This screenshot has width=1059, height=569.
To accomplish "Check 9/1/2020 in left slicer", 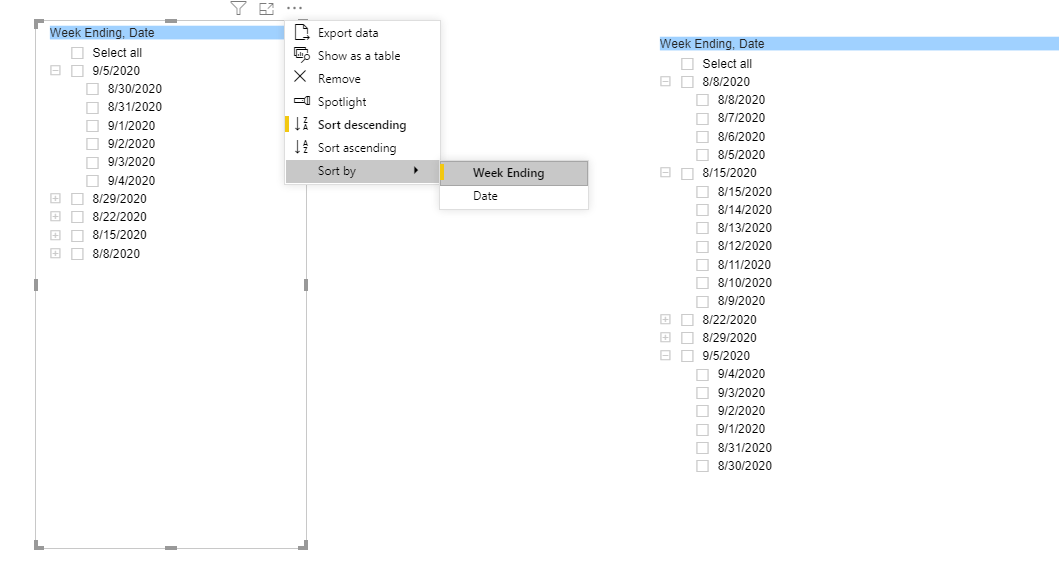I will click(x=93, y=126).
